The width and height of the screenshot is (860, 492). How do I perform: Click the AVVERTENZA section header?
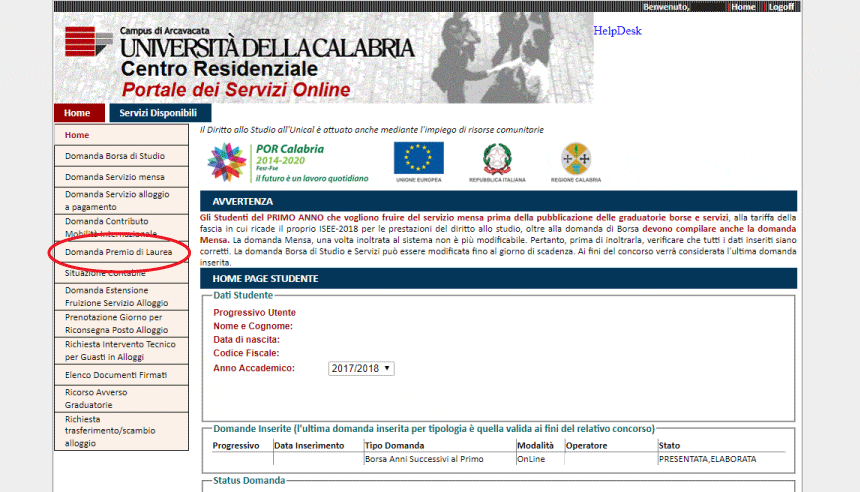click(x=498, y=201)
